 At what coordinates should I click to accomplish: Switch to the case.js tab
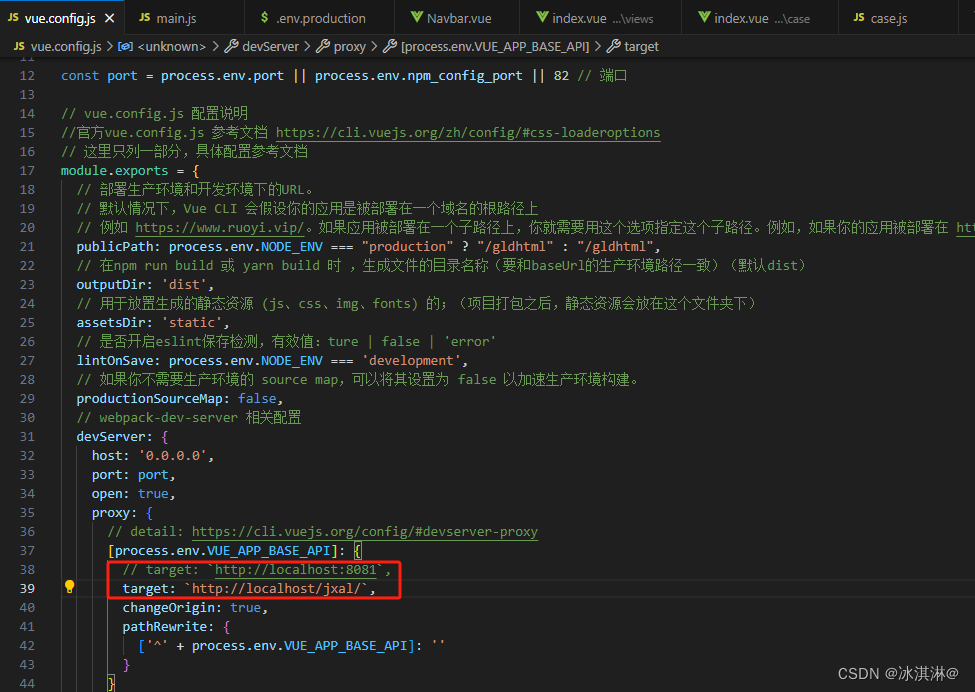pyautogui.click(x=888, y=18)
